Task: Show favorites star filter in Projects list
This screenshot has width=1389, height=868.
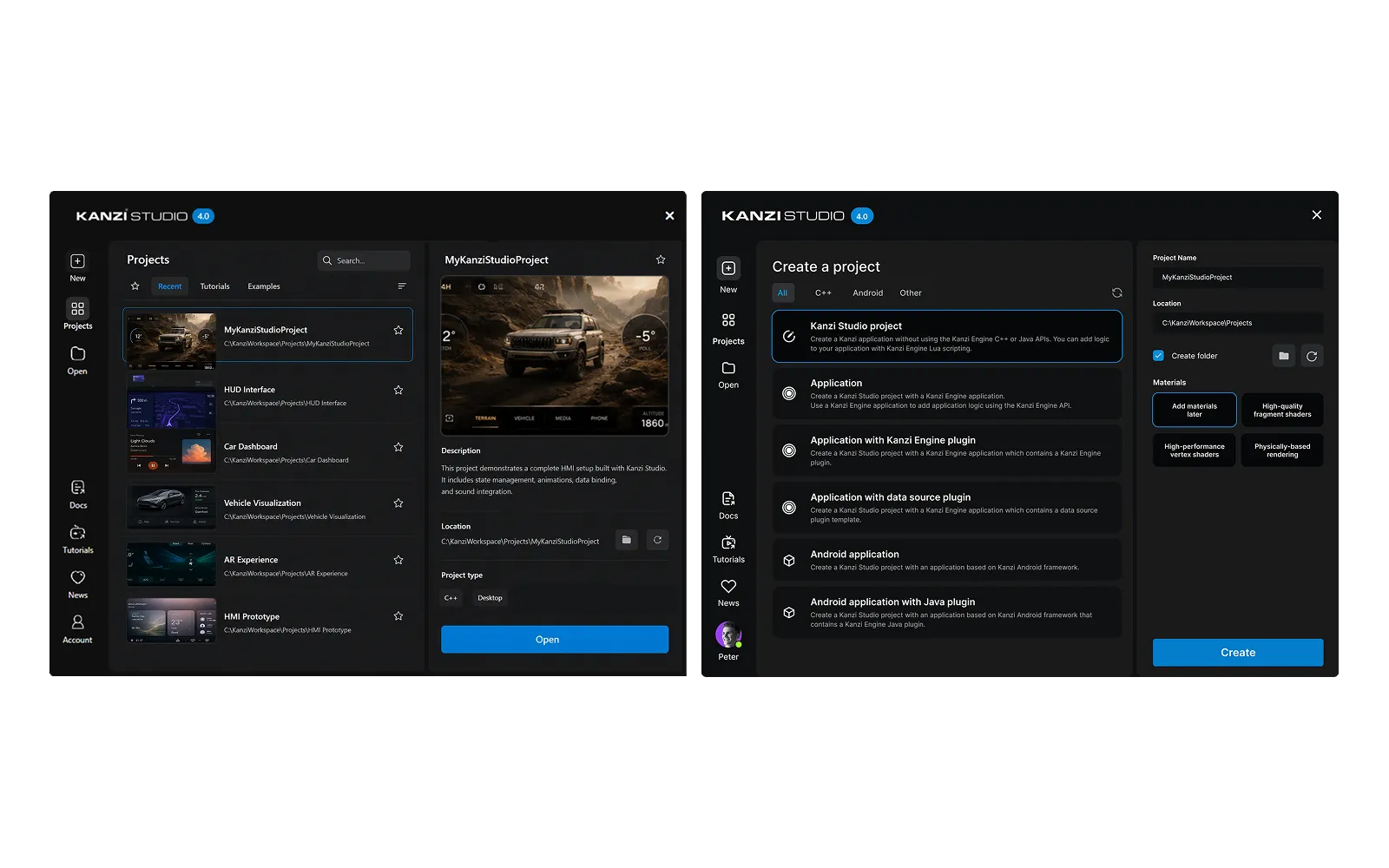Action: point(135,286)
